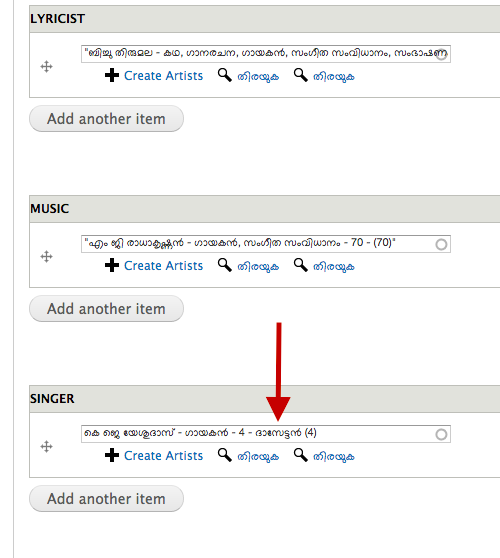This screenshot has height=558, width=500.
Task: Open Create Artists link in Music section
Action: [163, 266]
